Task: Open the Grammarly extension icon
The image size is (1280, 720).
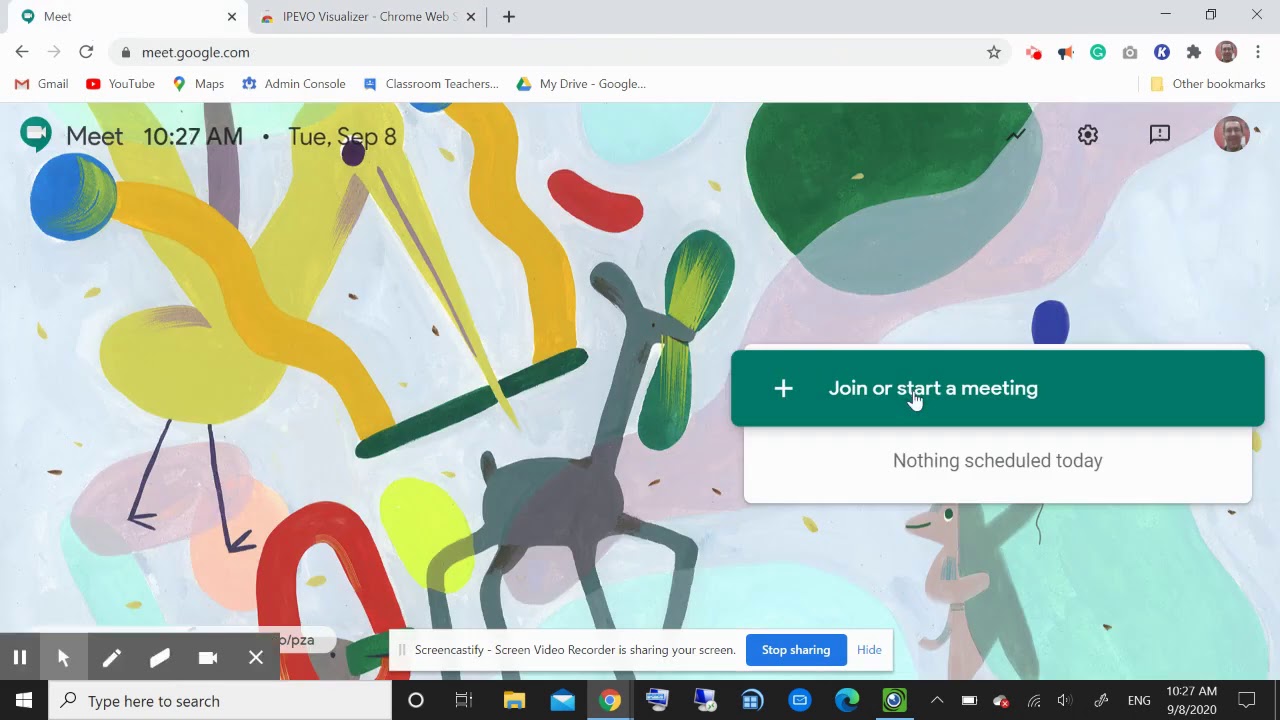Action: (1098, 52)
